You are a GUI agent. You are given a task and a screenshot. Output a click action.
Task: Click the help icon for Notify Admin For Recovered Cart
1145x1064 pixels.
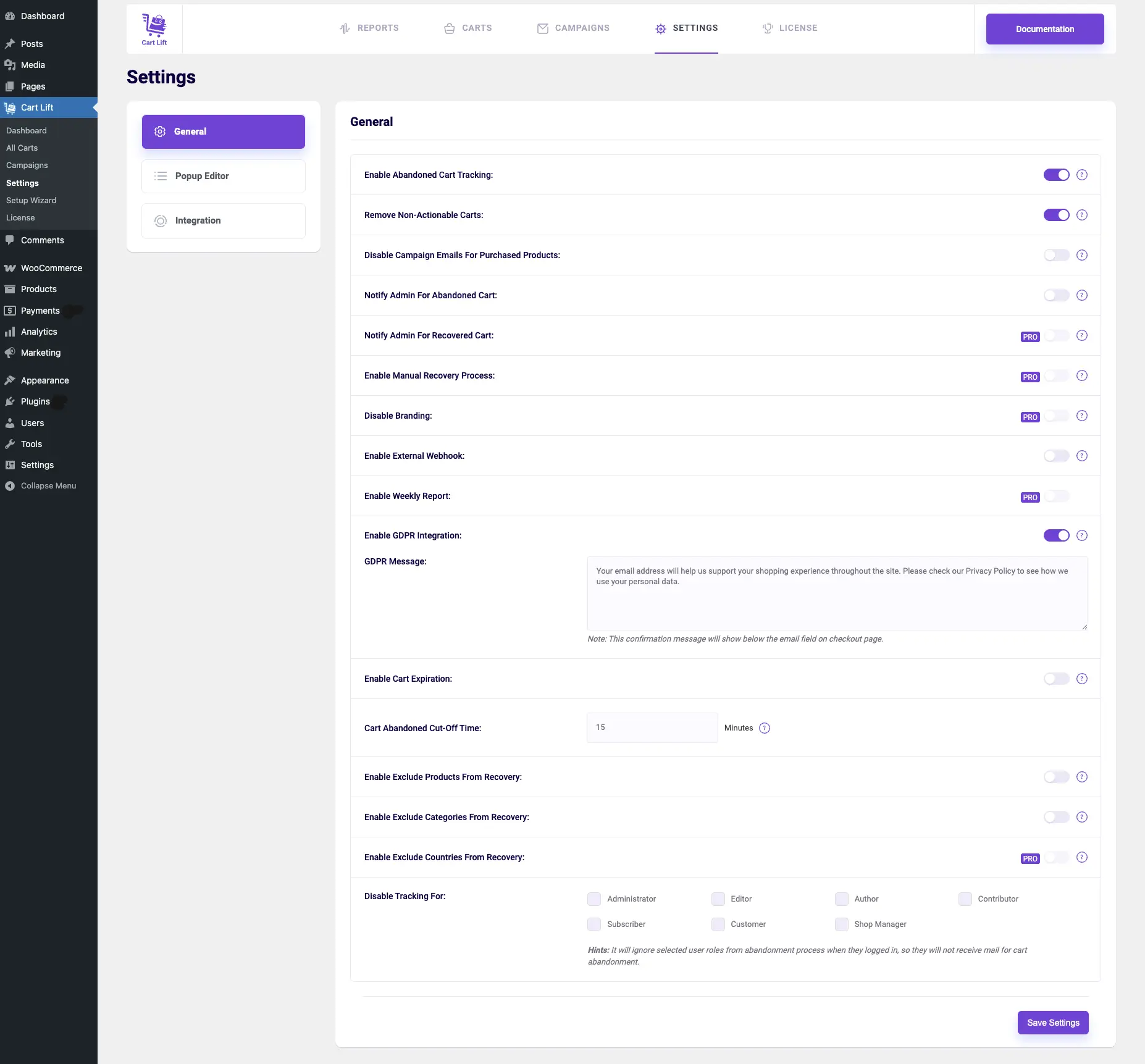1082,335
